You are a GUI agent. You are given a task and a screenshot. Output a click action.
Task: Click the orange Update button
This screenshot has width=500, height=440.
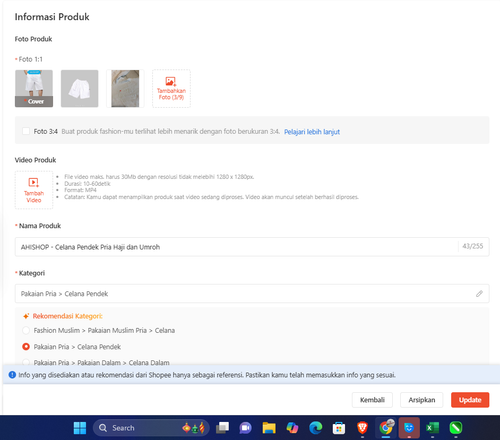point(470,400)
